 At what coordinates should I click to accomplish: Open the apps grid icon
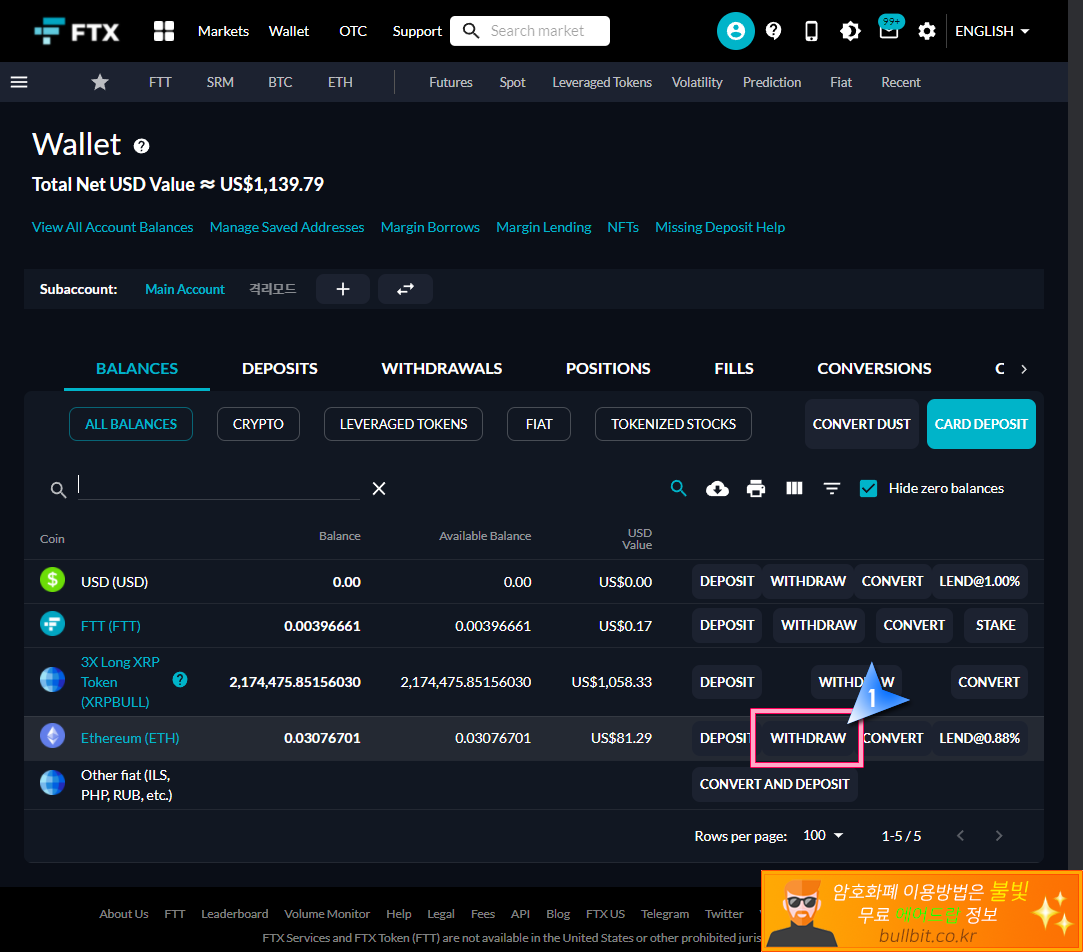point(164,31)
